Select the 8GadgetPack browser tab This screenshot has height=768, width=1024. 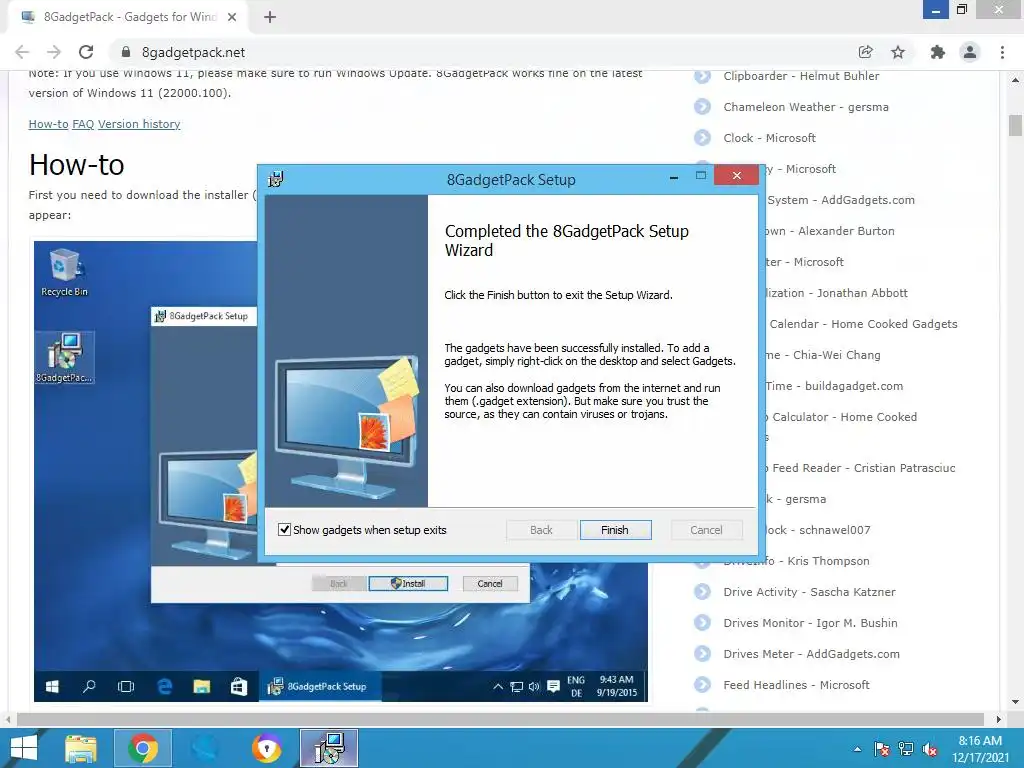[x=128, y=17]
